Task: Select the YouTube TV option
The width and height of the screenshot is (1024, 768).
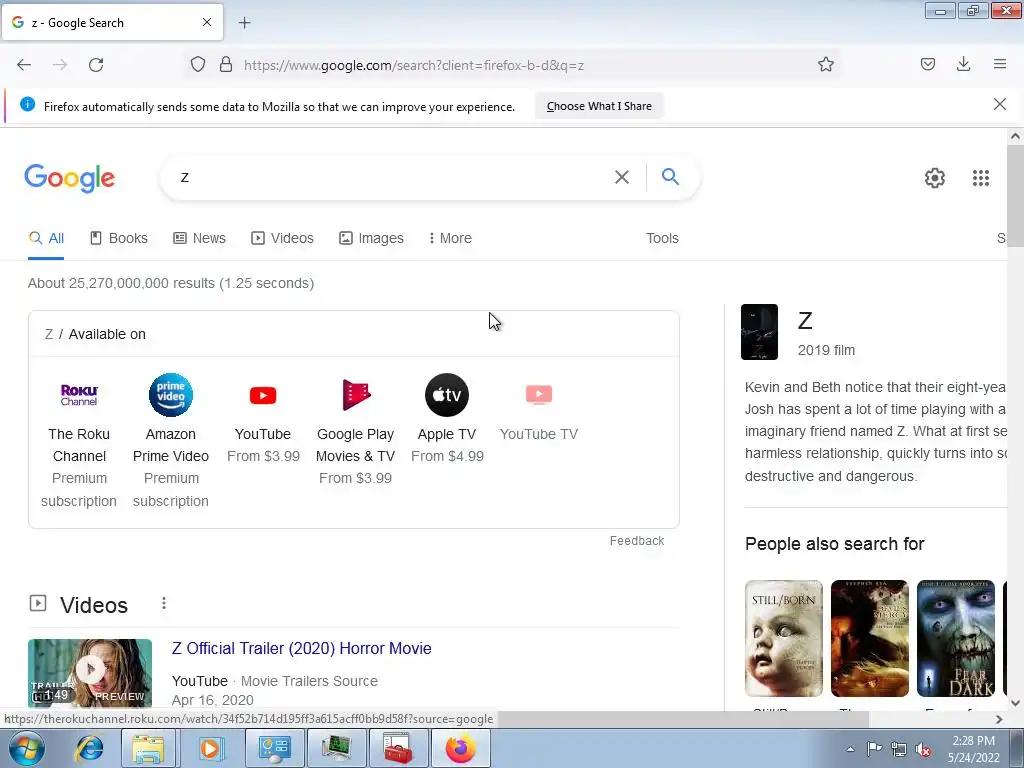Action: (x=539, y=408)
